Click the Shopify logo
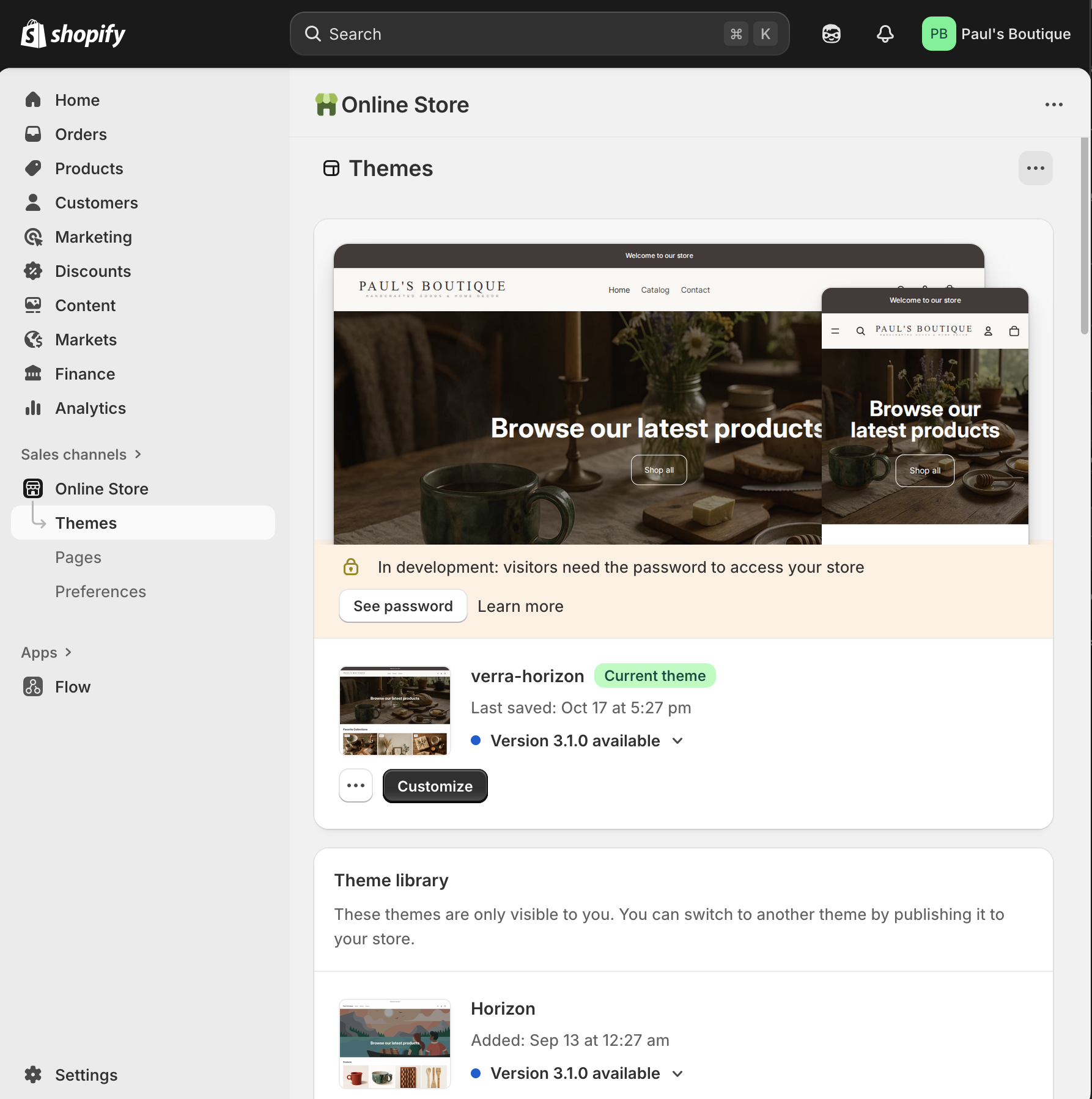Viewport: 1092px width, 1099px height. [x=73, y=34]
